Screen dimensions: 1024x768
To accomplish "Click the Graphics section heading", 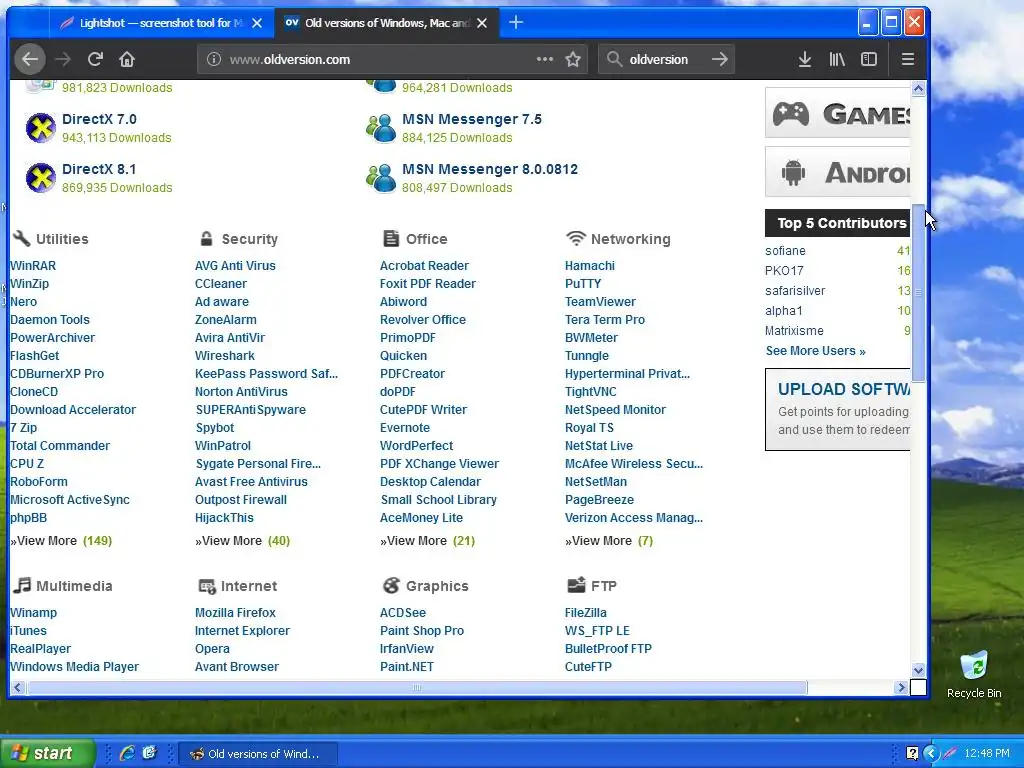I will tap(437, 586).
